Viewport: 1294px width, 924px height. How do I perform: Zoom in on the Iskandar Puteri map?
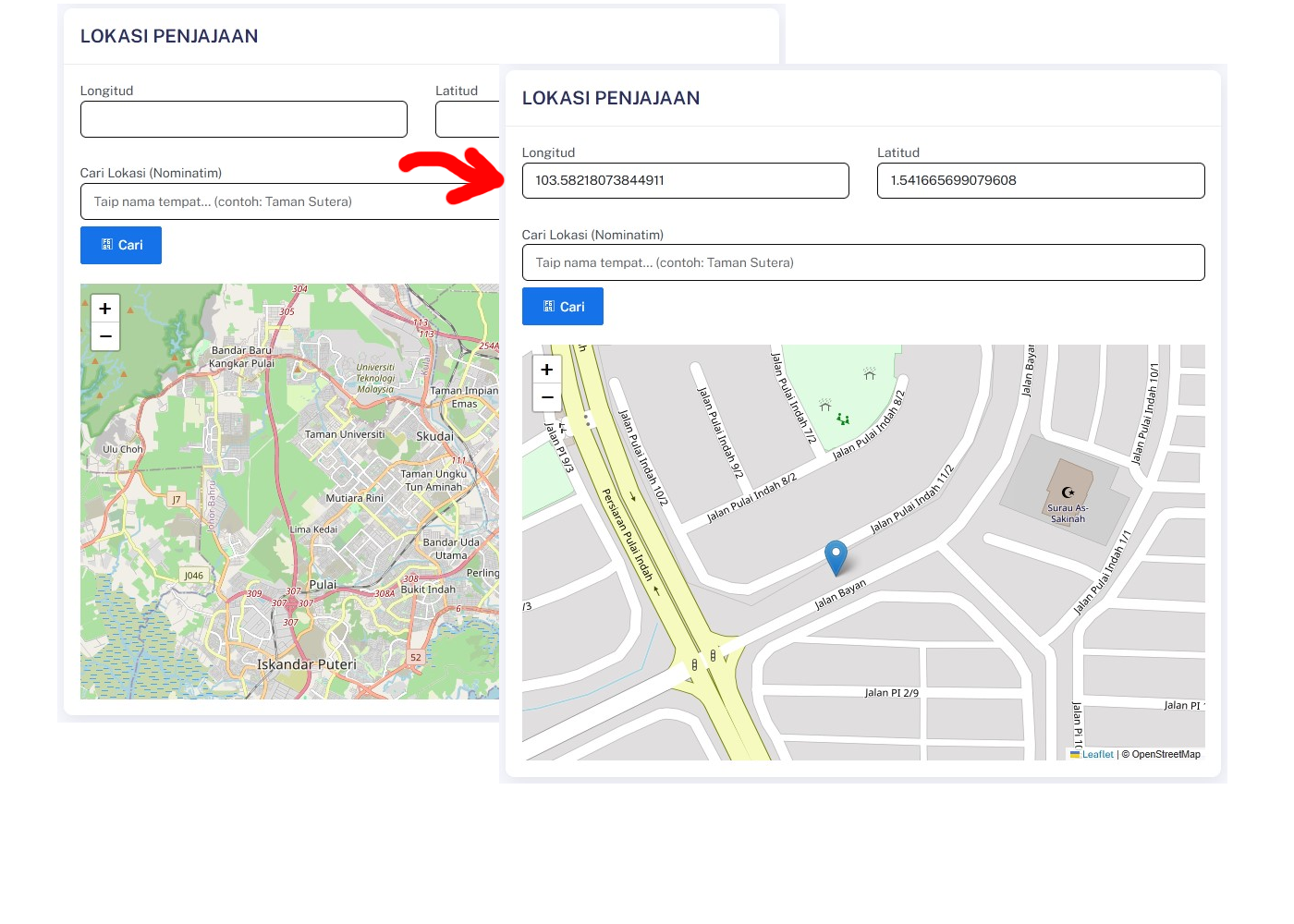click(x=105, y=309)
